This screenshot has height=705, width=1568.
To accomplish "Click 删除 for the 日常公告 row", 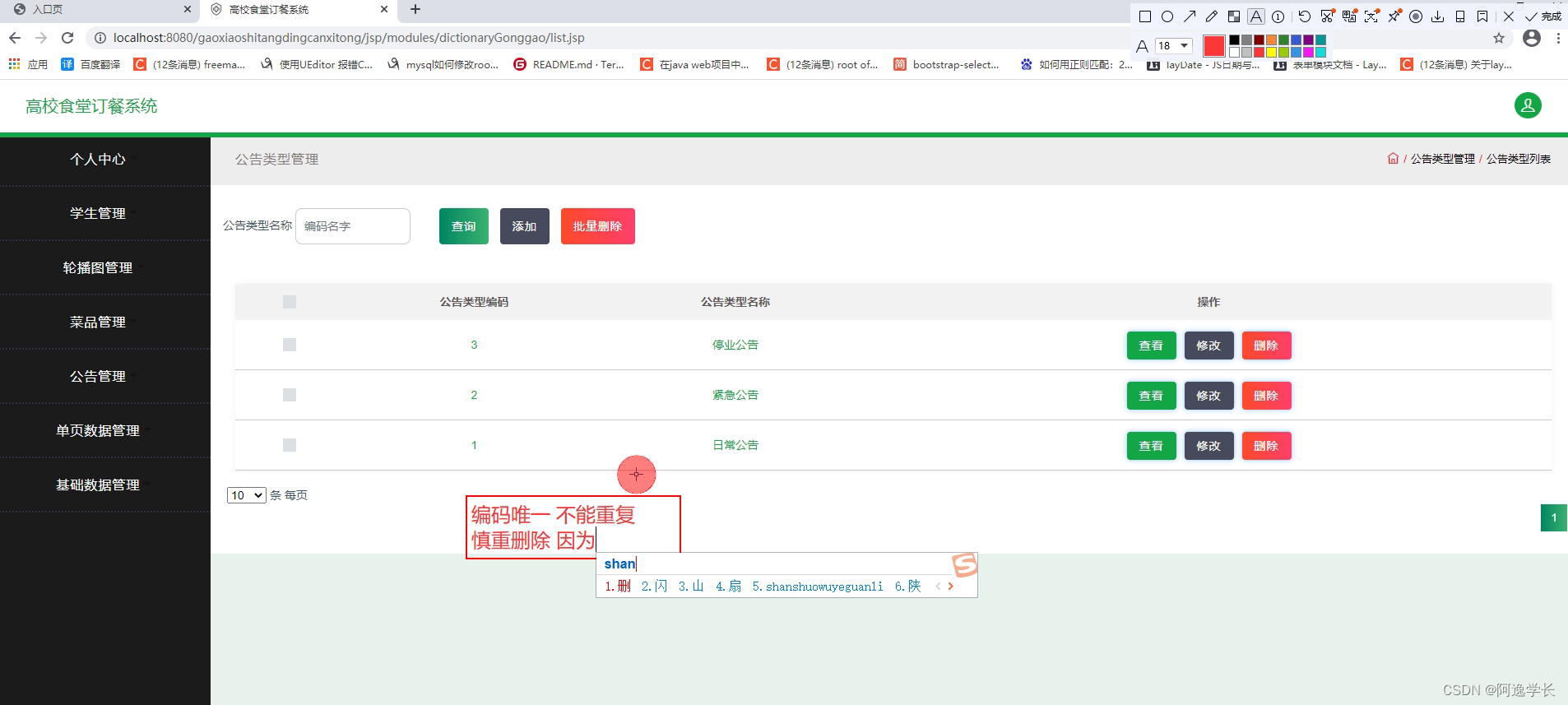I will (x=1267, y=446).
